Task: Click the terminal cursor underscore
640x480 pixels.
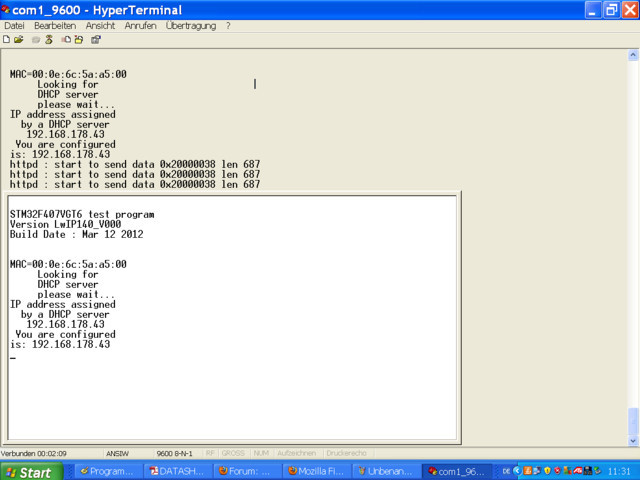Action: point(13,358)
